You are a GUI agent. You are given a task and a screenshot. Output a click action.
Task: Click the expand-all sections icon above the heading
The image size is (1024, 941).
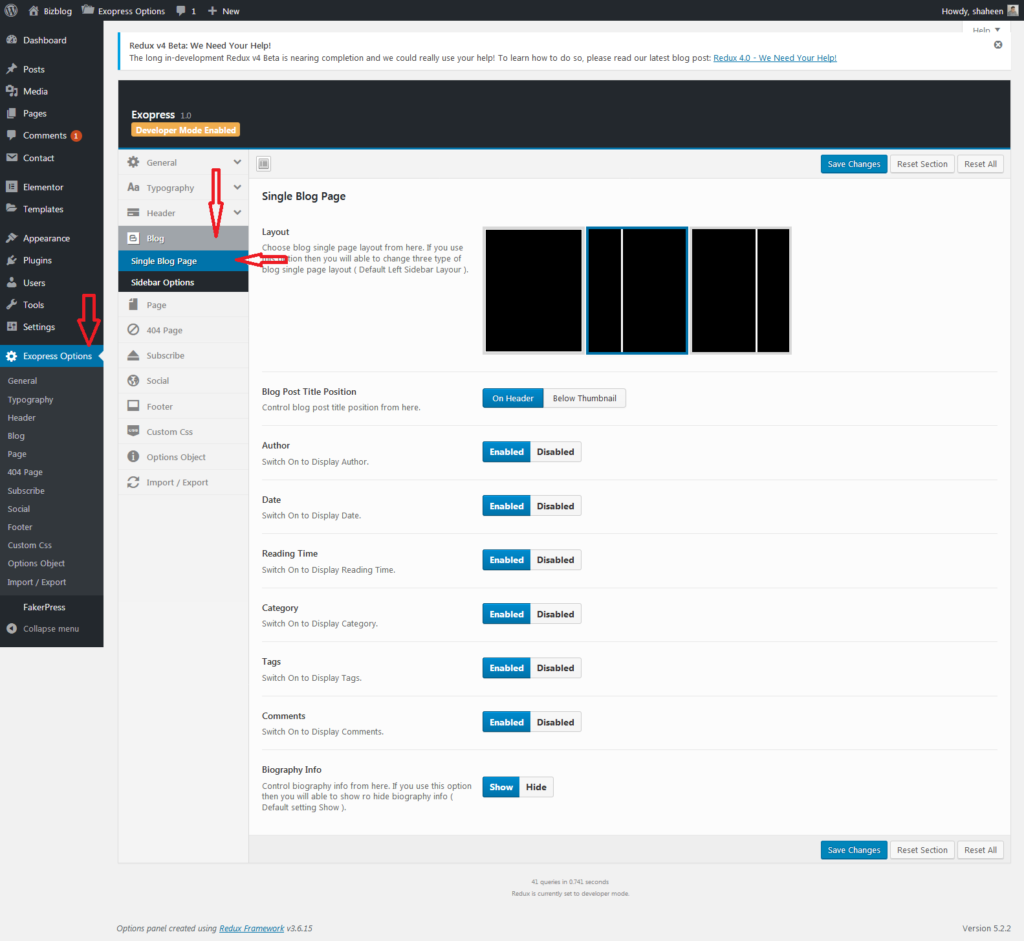click(264, 164)
